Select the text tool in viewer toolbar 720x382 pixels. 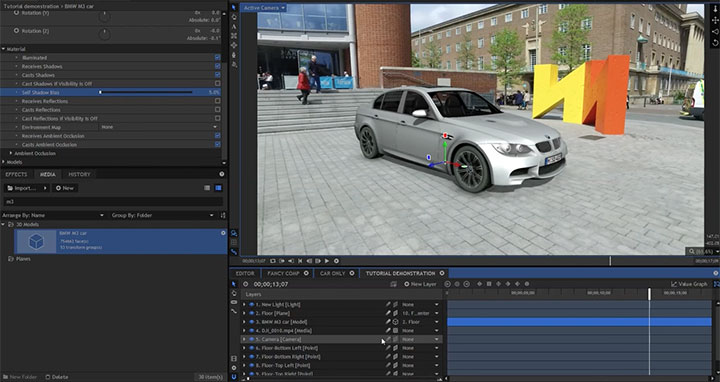pyautogui.click(x=234, y=27)
